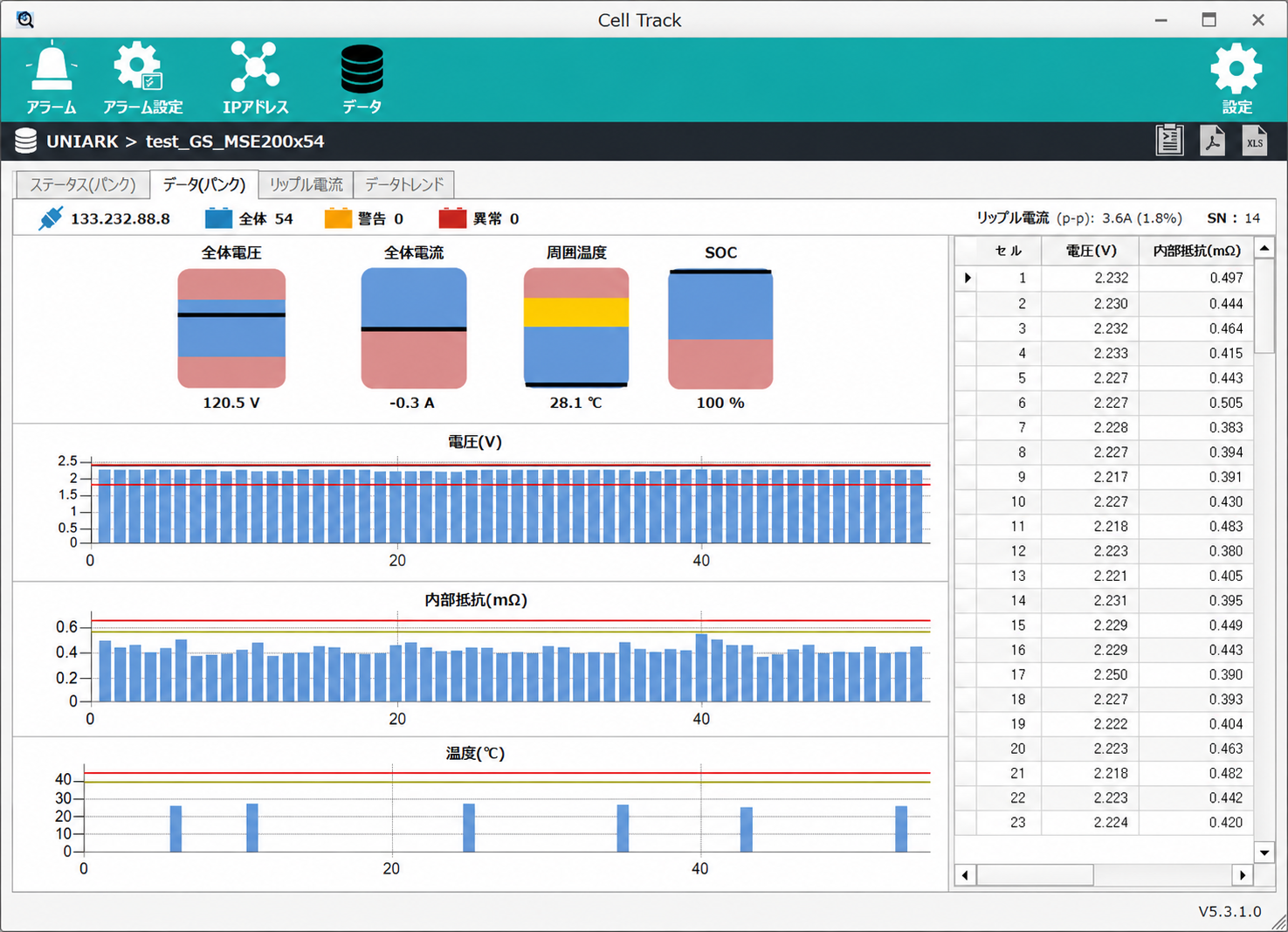Image resolution: width=1288 pixels, height=932 pixels.
Task: Select the resistance value 0.505 for cell 6
Action: [1196, 403]
